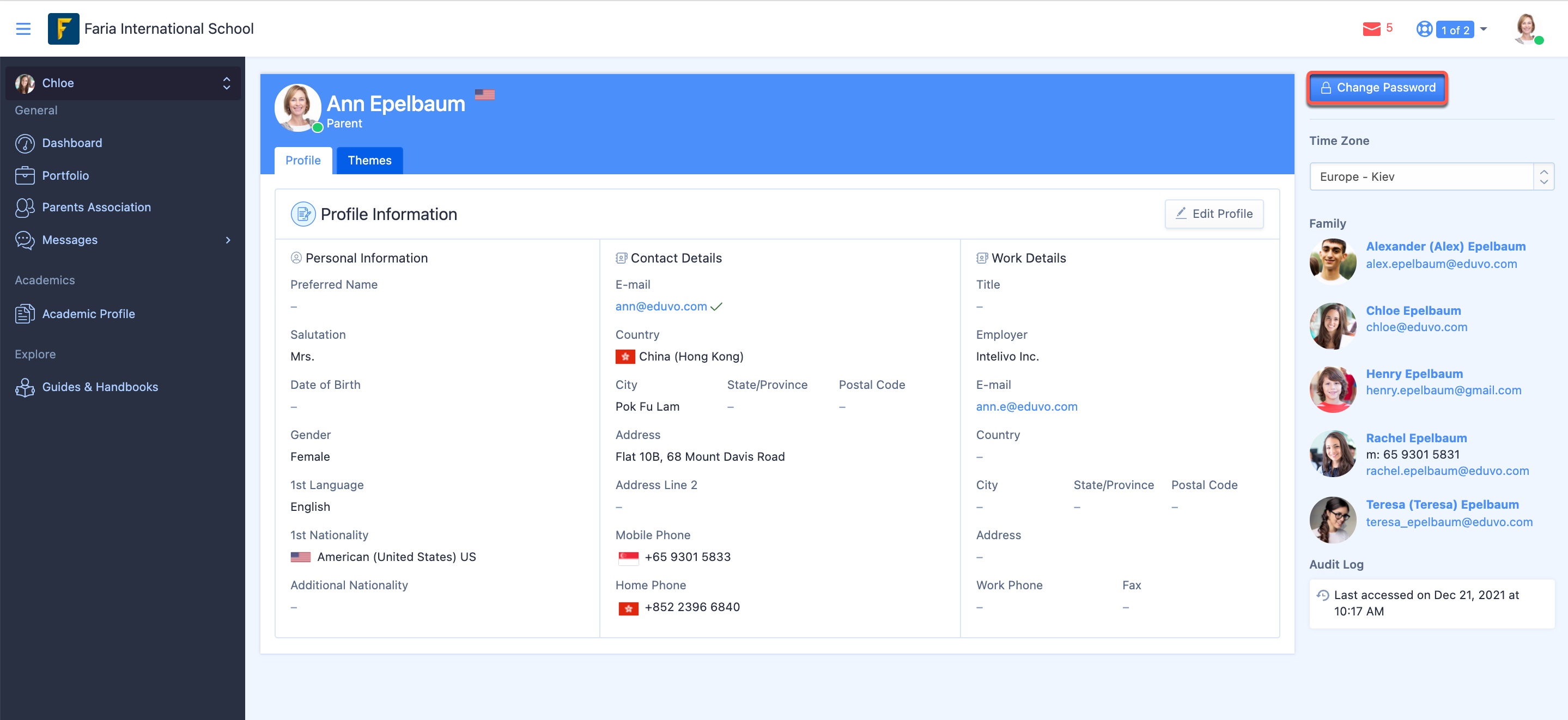Click the henry.epelbaum@gmail.com email link
The image size is (1568, 720).
click(x=1443, y=390)
